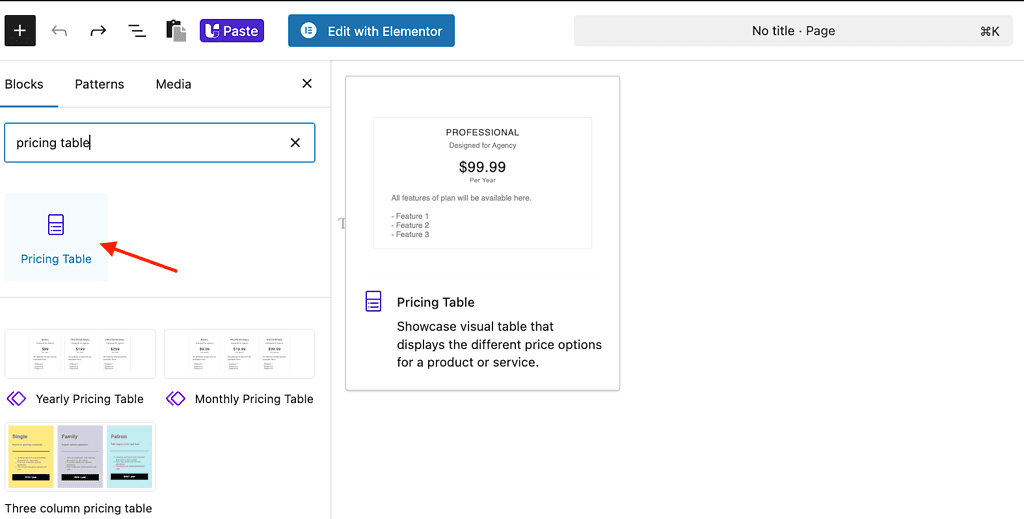Select the Yearly Pricing Table pattern thumbnail
This screenshot has height=519, width=1024.
tap(80, 354)
